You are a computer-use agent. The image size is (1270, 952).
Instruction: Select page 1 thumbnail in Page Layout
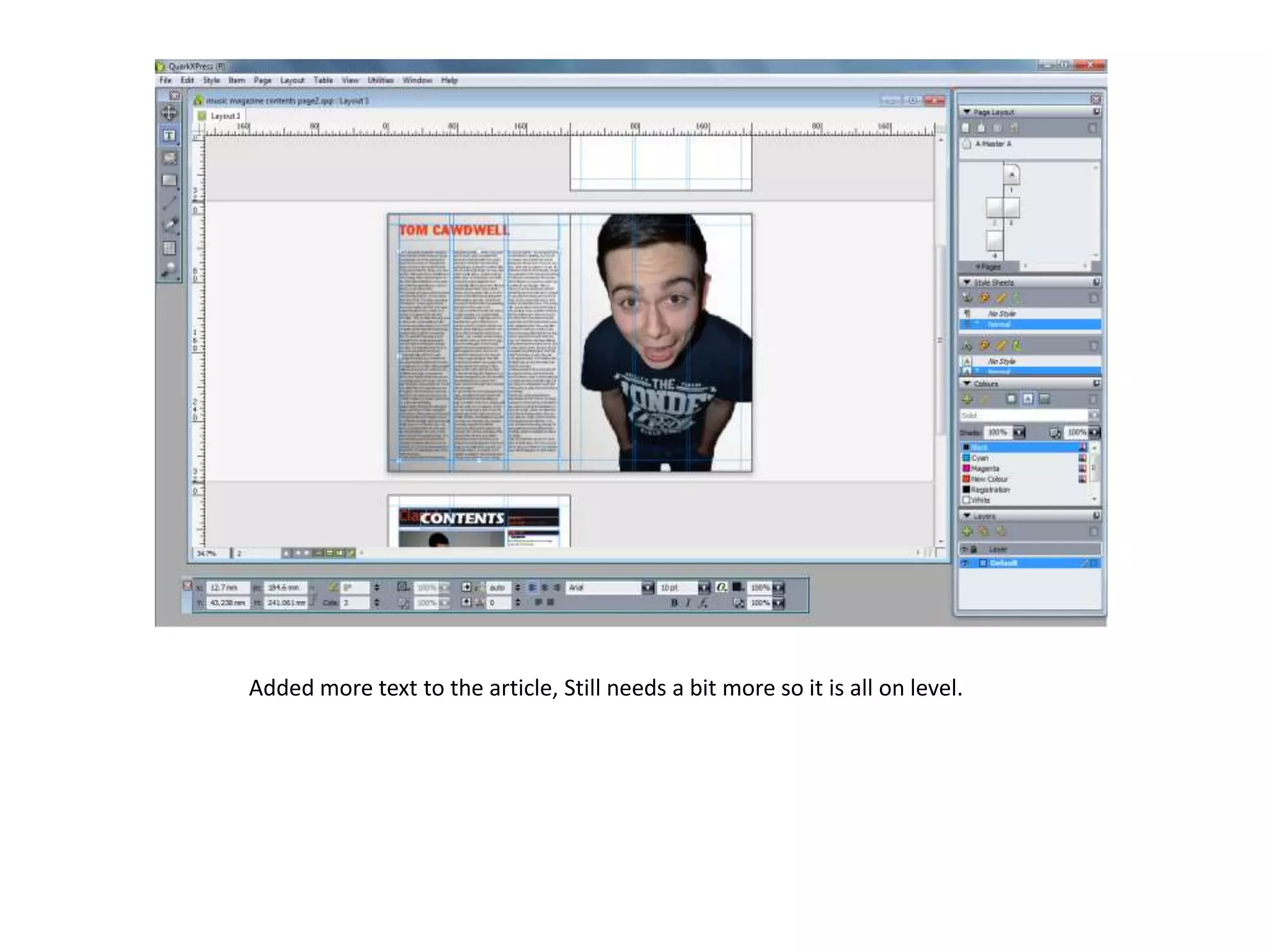pyautogui.click(x=1011, y=174)
